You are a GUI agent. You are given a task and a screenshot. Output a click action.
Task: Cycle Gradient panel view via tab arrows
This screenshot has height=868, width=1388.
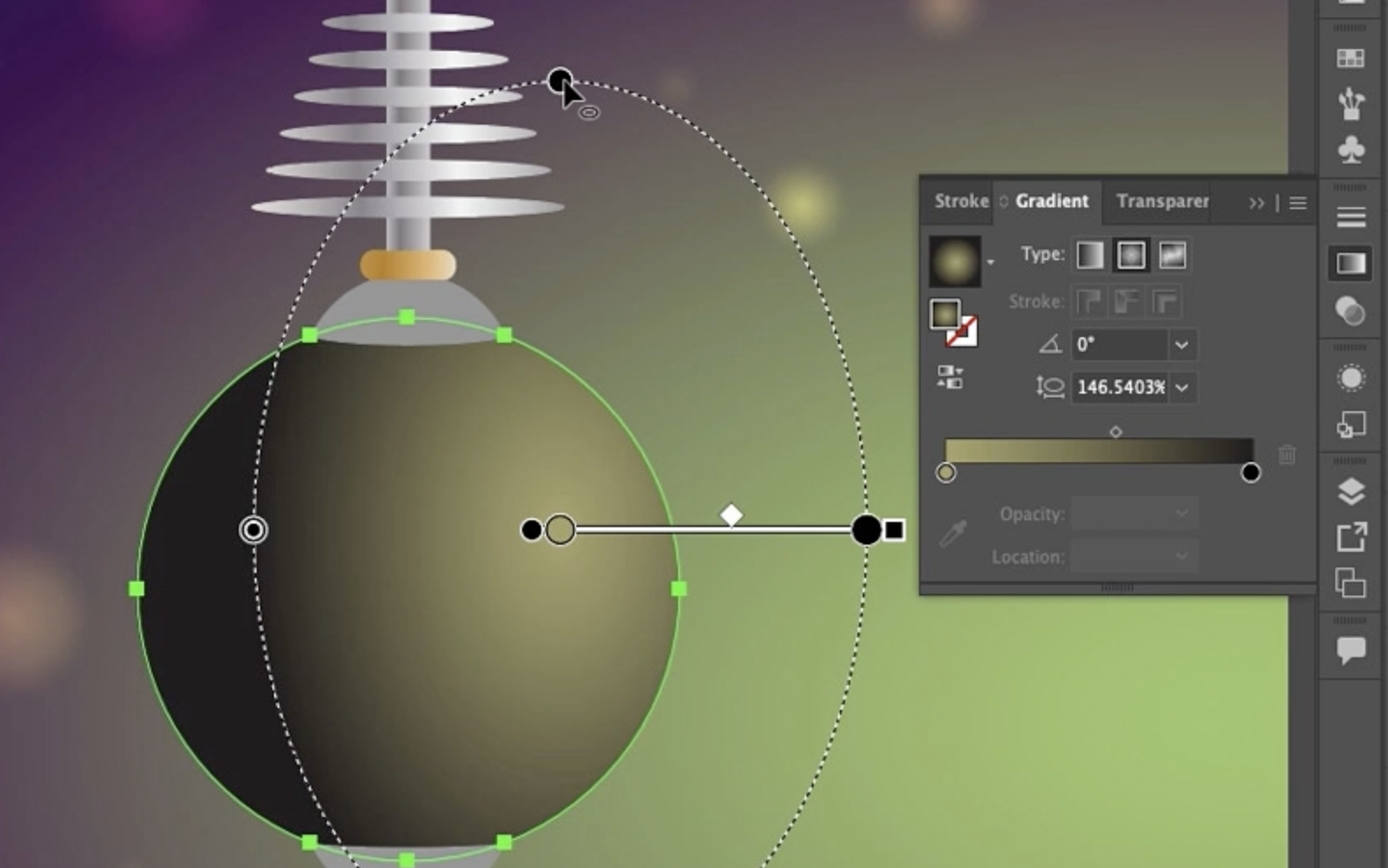click(x=1003, y=202)
